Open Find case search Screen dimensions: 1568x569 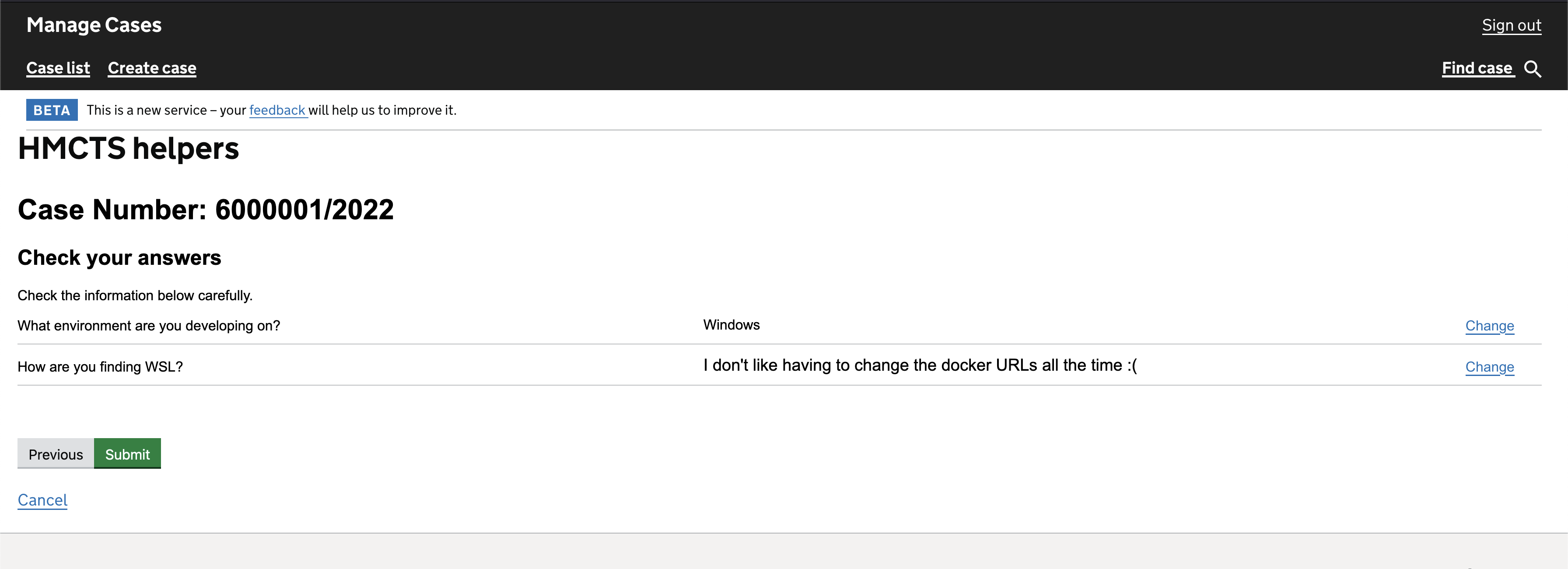[1477, 68]
